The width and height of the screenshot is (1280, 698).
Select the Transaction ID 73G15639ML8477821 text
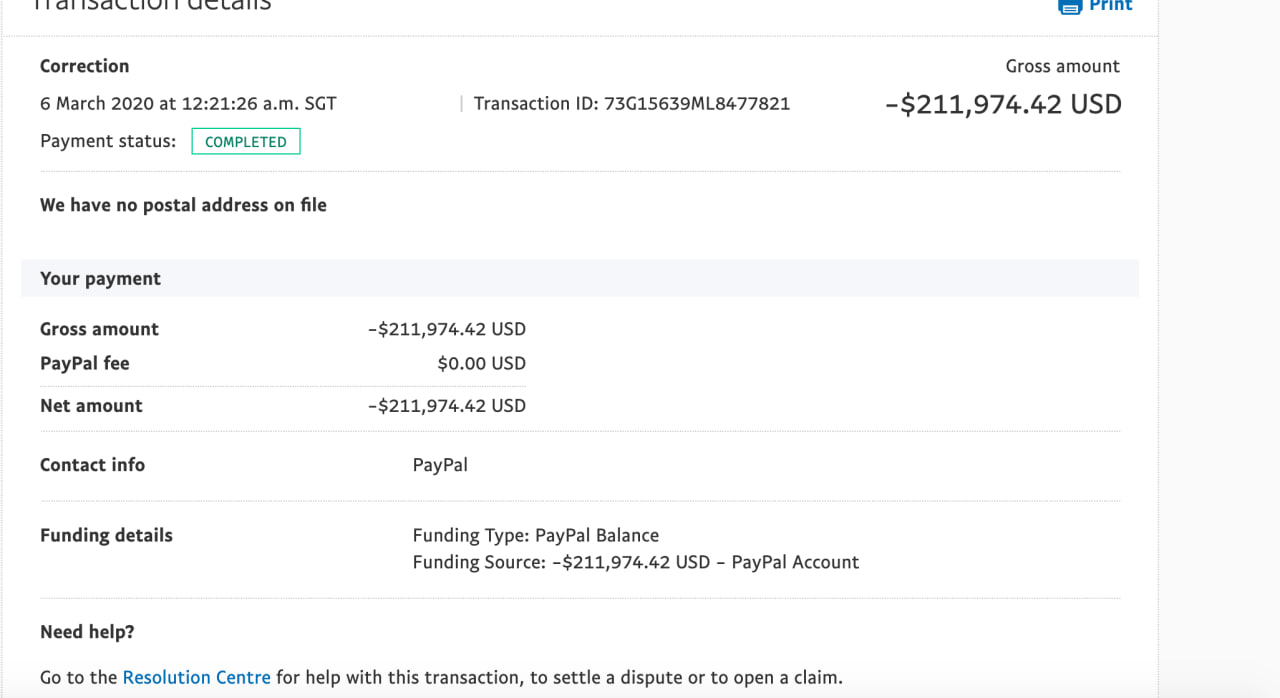pyautogui.click(x=632, y=104)
